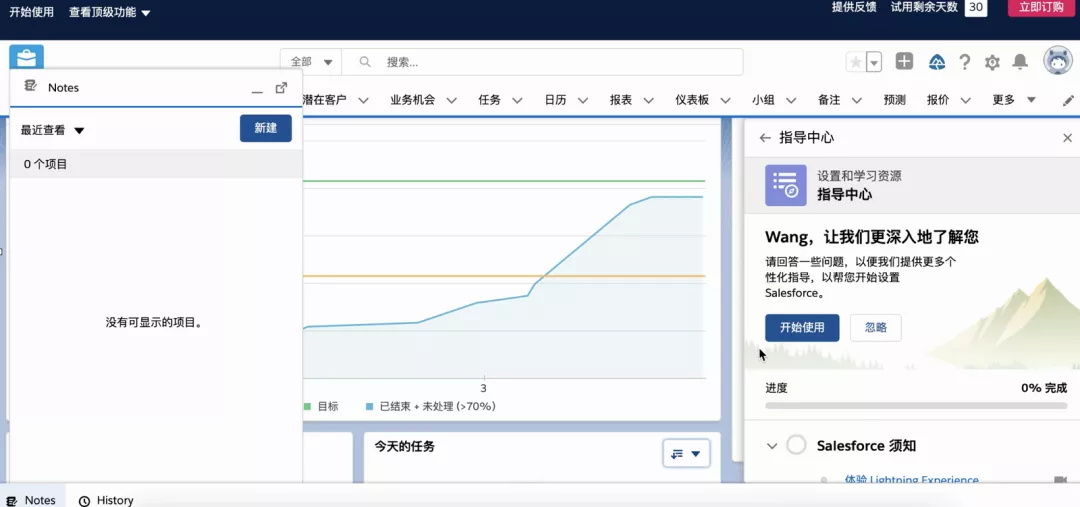This screenshot has height=507, width=1080.
Task: Open the help question mark icon
Action: pos(965,62)
